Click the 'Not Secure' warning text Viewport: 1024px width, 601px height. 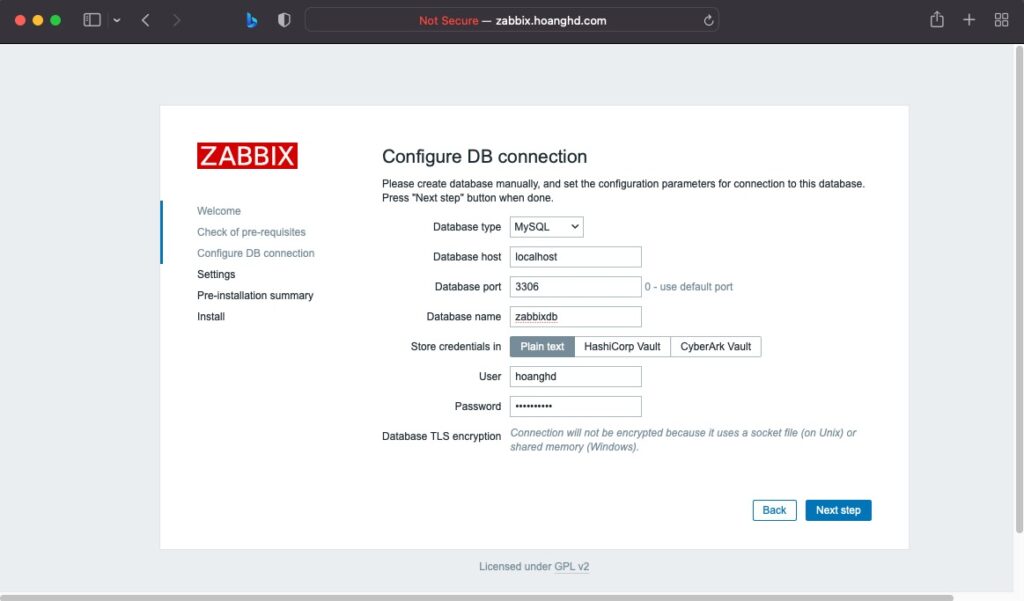coord(449,21)
